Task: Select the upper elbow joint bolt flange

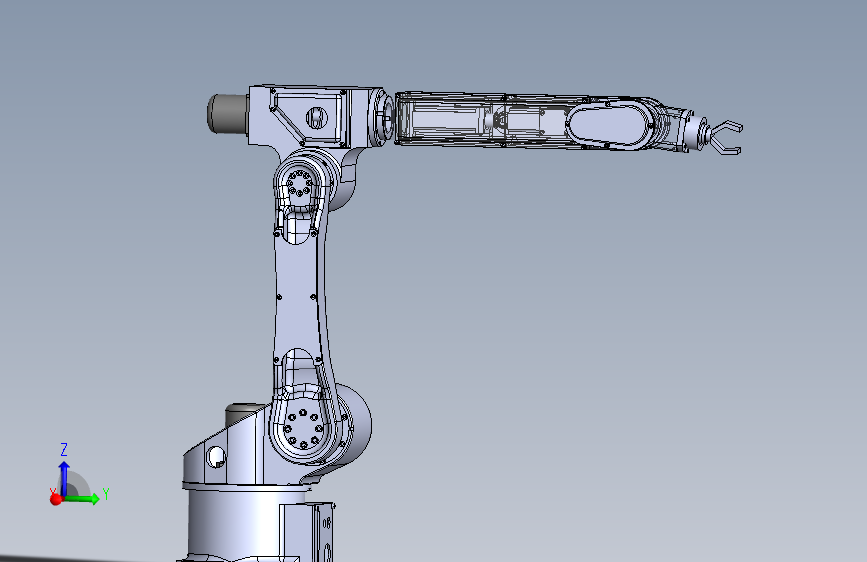Action: (x=299, y=183)
